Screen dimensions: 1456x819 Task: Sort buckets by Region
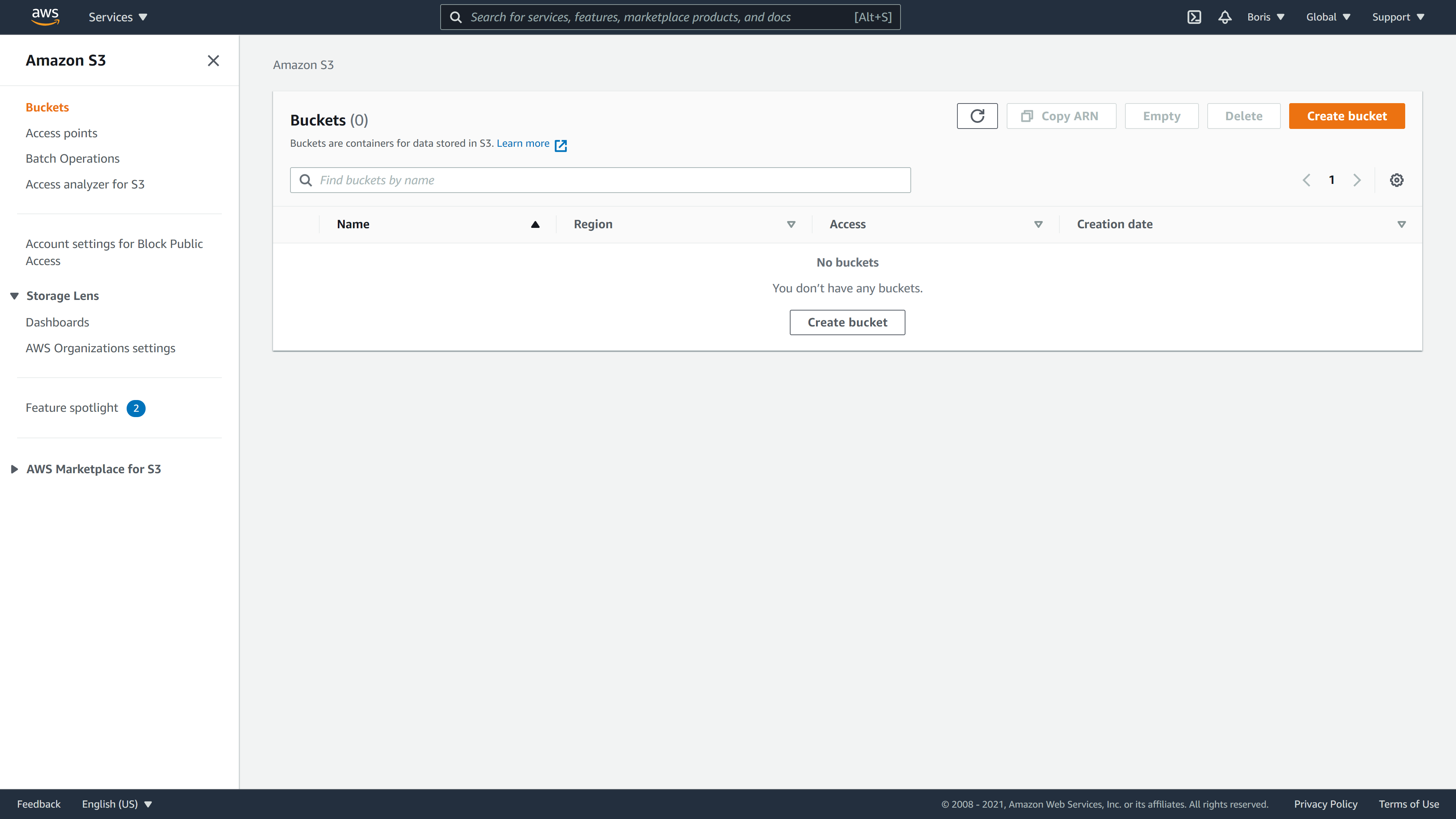tap(791, 224)
